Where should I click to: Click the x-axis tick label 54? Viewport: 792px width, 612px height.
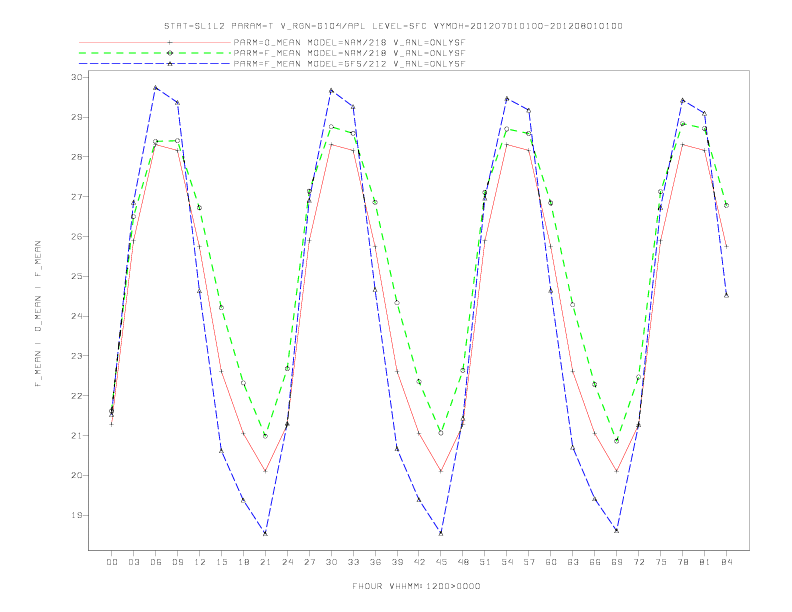click(507, 562)
